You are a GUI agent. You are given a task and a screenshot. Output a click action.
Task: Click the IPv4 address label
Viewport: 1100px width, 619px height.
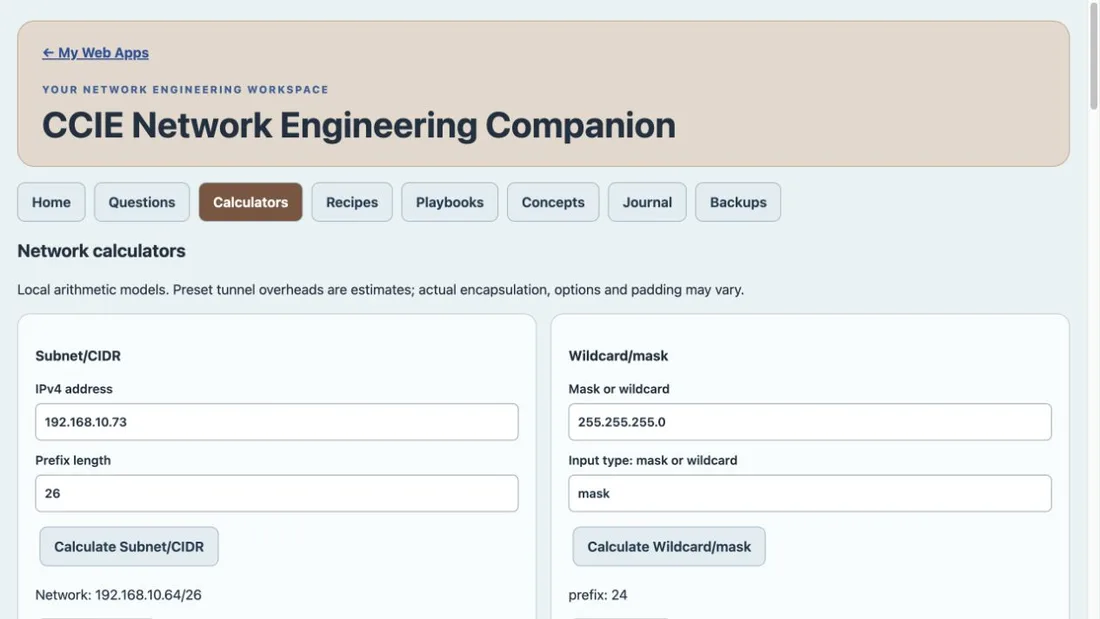pos(74,389)
